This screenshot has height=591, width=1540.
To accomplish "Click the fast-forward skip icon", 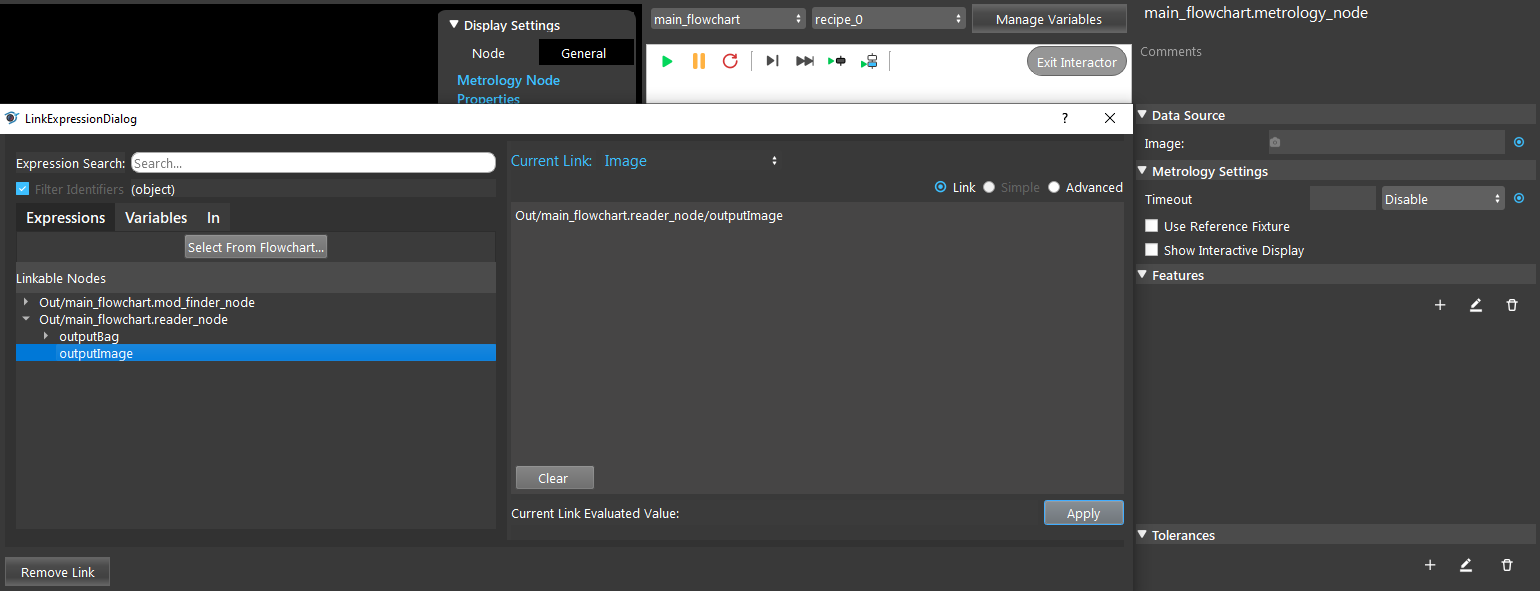I will 804,61.
